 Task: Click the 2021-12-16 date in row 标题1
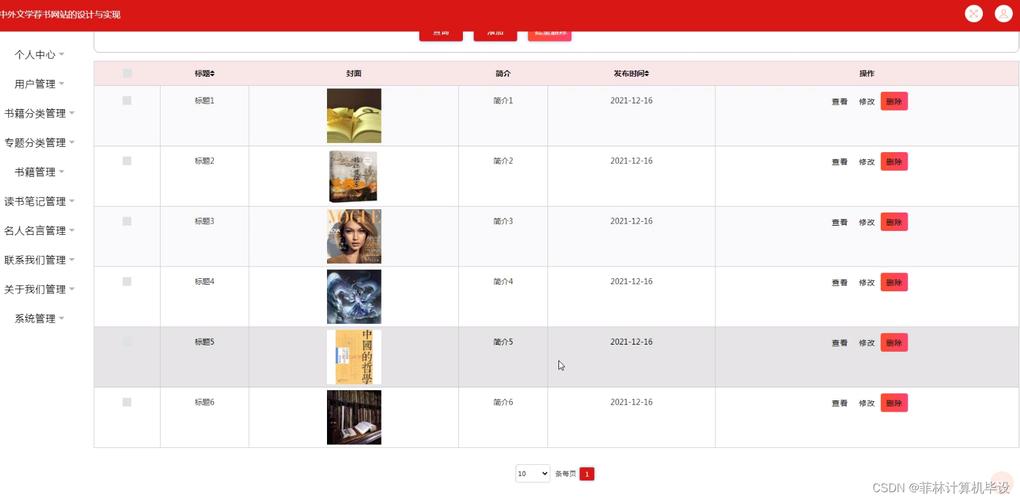point(631,101)
